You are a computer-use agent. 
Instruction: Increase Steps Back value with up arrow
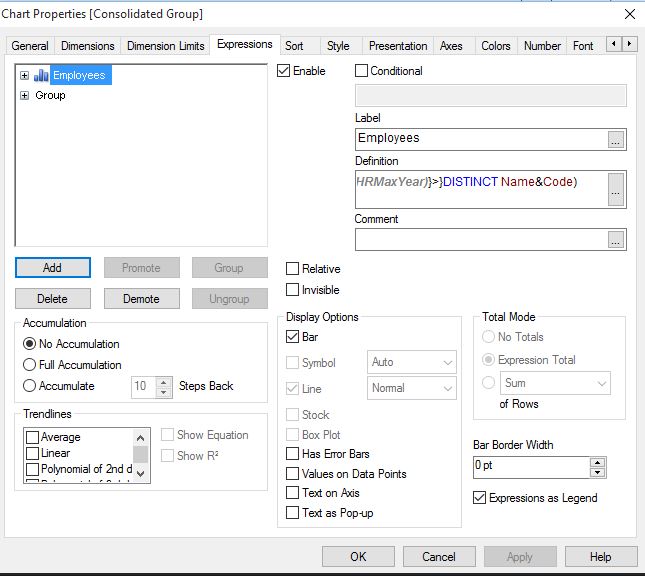(x=164, y=382)
